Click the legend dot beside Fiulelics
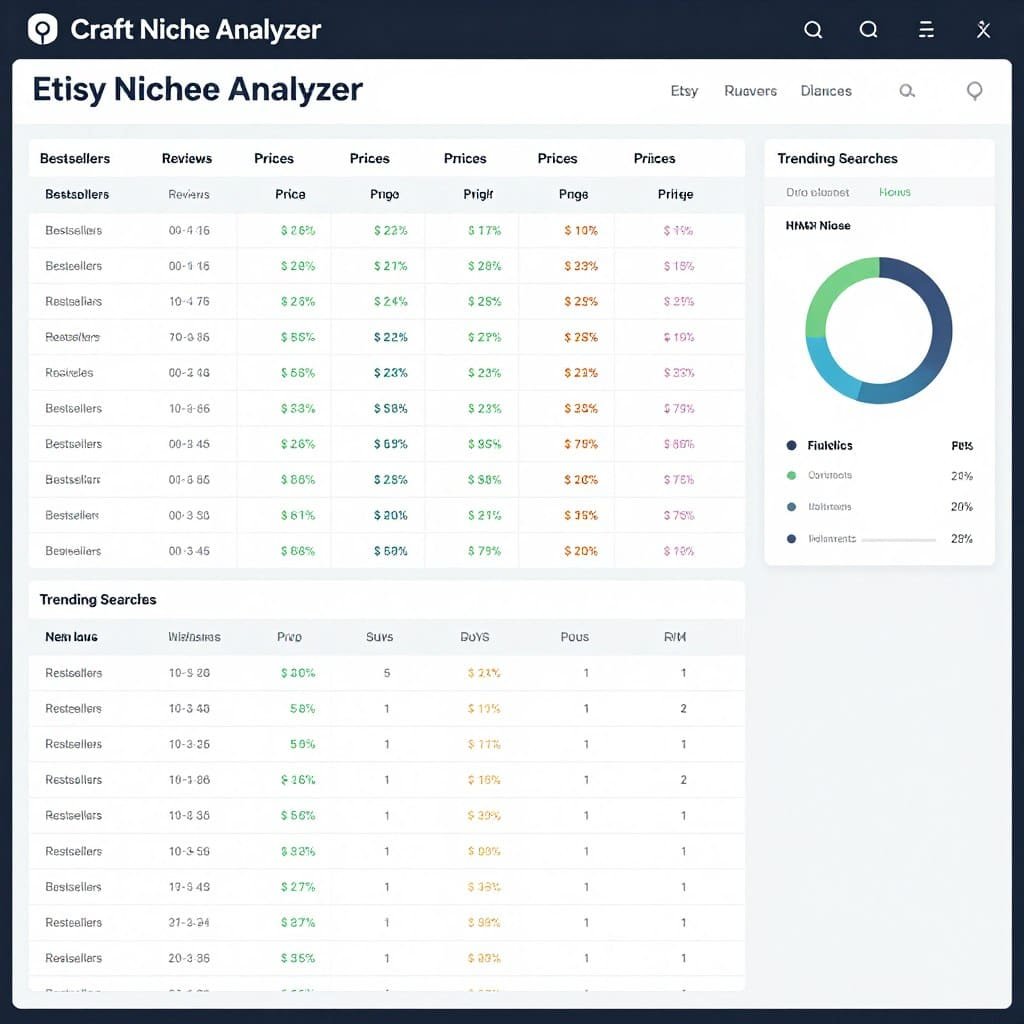1024x1024 pixels. pos(792,445)
